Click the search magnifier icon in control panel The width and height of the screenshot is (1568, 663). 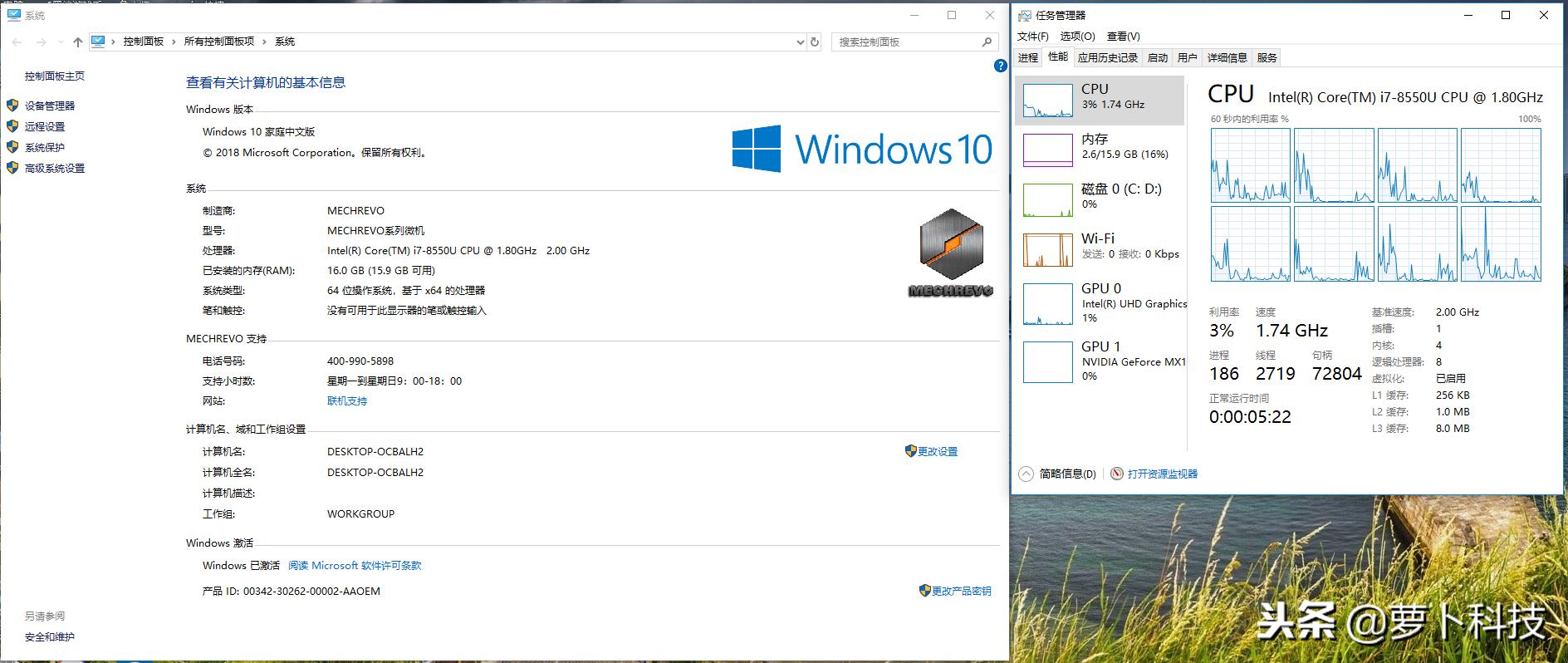tap(987, 42)
